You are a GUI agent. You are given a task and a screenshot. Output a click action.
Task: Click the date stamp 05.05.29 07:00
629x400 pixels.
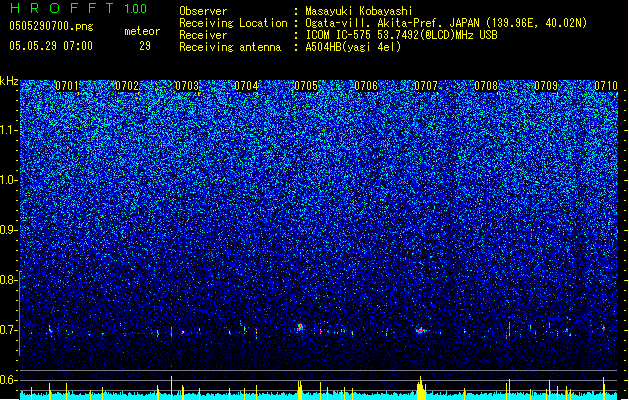(51, 46)
